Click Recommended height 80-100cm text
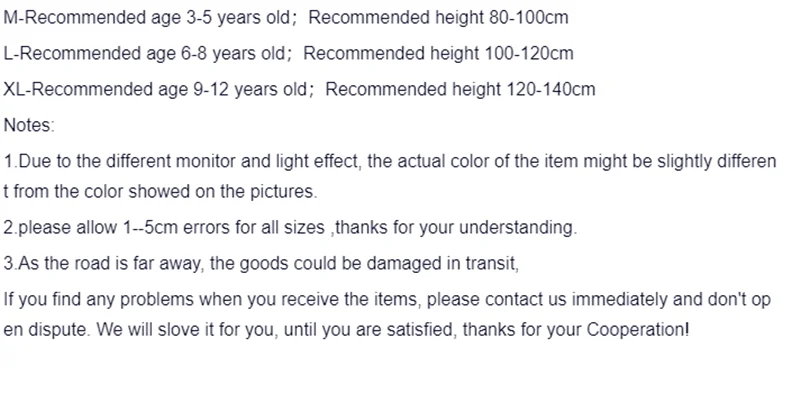This screenshot has height=402, width=800. 438,17
